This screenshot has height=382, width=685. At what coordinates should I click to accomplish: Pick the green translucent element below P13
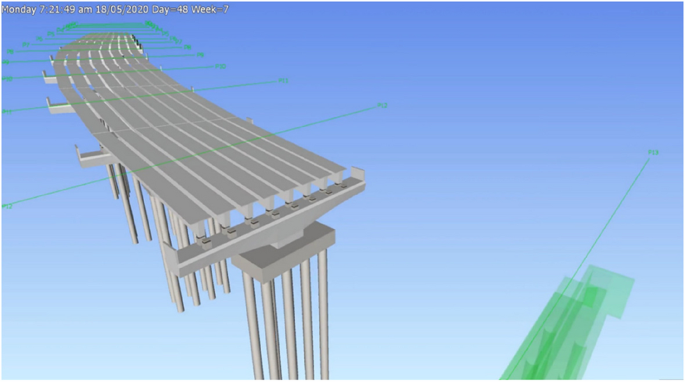[x=568, y=323]
